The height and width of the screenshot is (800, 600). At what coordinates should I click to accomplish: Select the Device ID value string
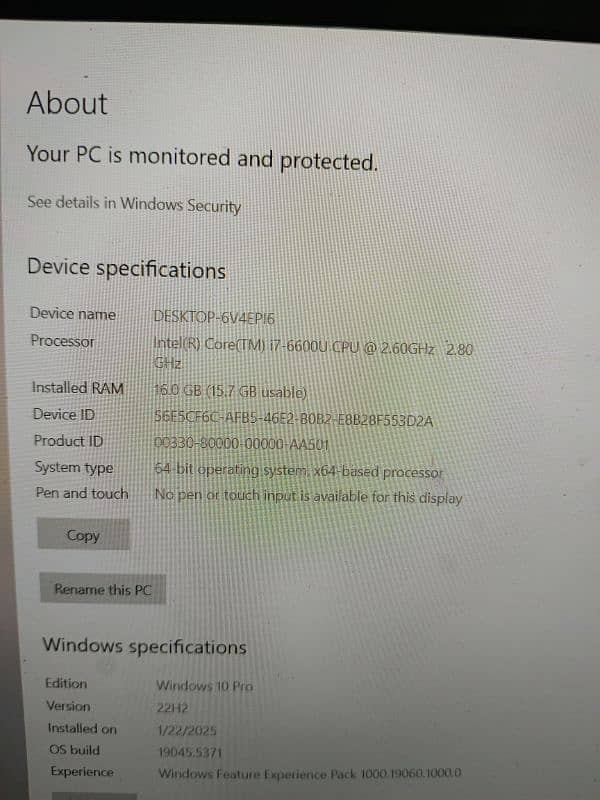293,419
